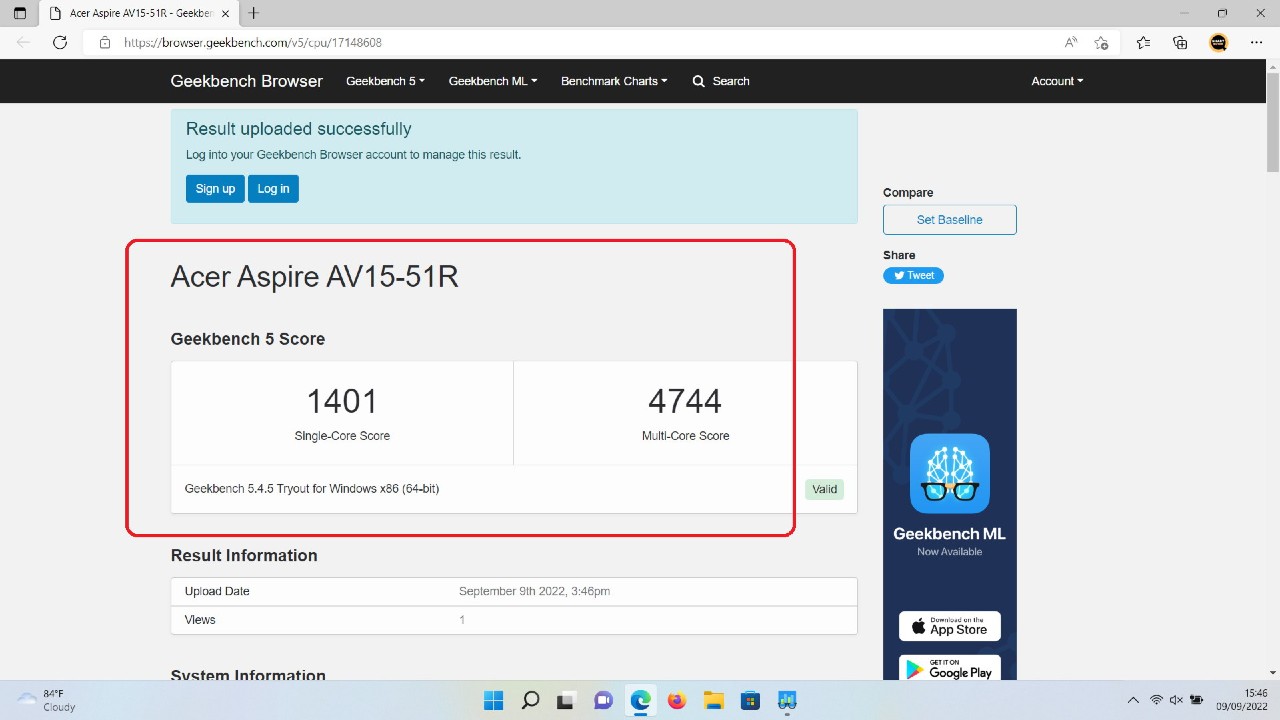Click the Views row label
The width and height of the screenshot is (1280, 720).
[200, 620]
